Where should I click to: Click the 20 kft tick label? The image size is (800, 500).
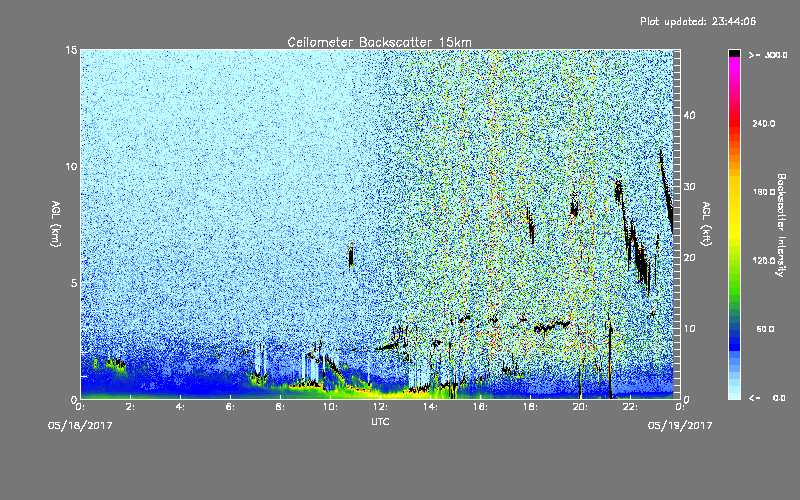(689, 257)
